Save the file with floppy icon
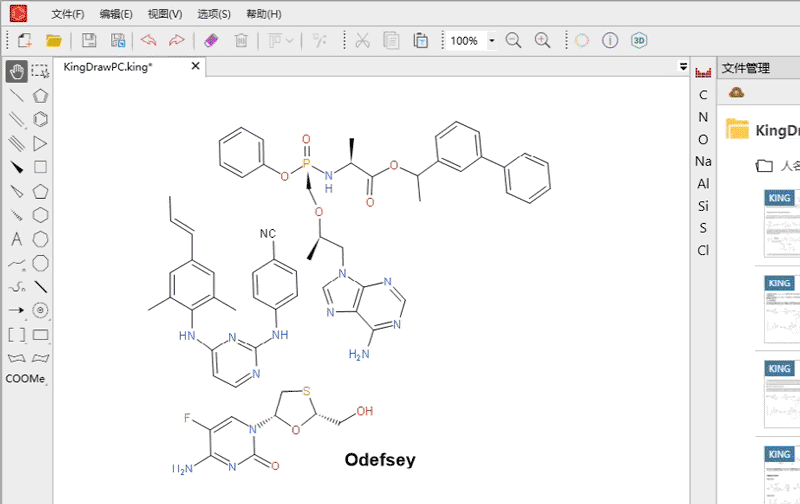Image resolution: width=800 pixels, height=504 pixels. pyautogui.click(x=89, y=40)
